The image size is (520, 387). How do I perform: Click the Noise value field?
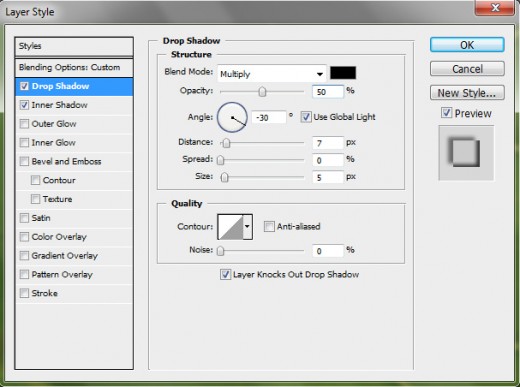click(328, 251)
